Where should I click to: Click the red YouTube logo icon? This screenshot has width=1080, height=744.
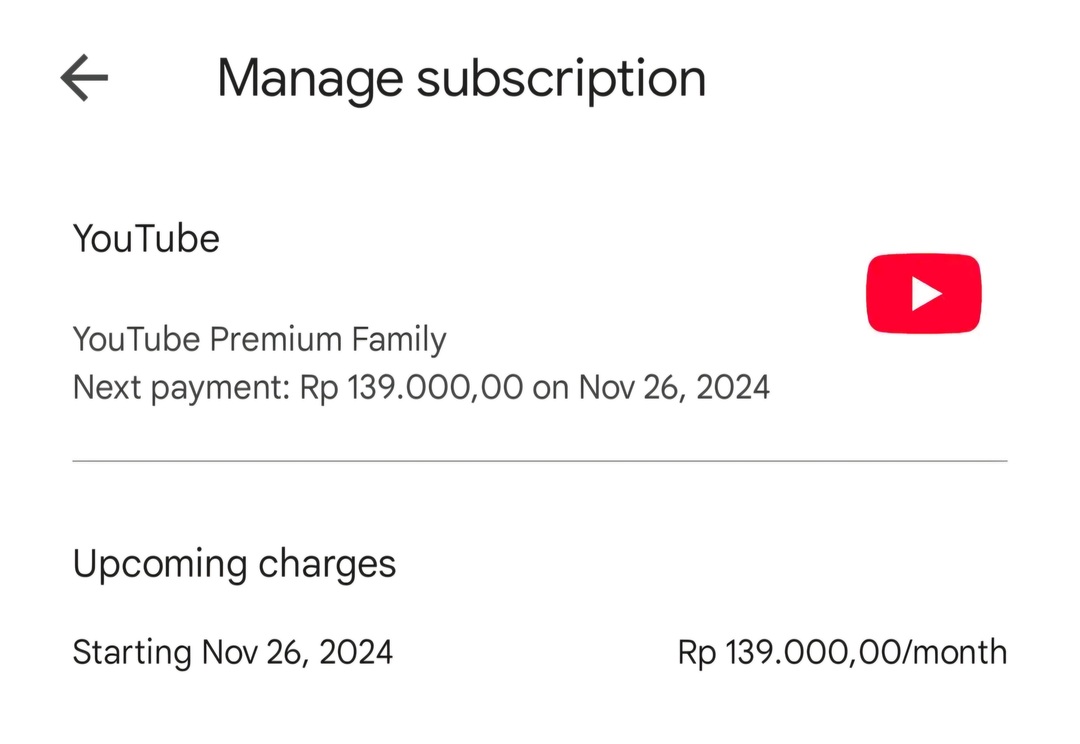pos(923,293)
